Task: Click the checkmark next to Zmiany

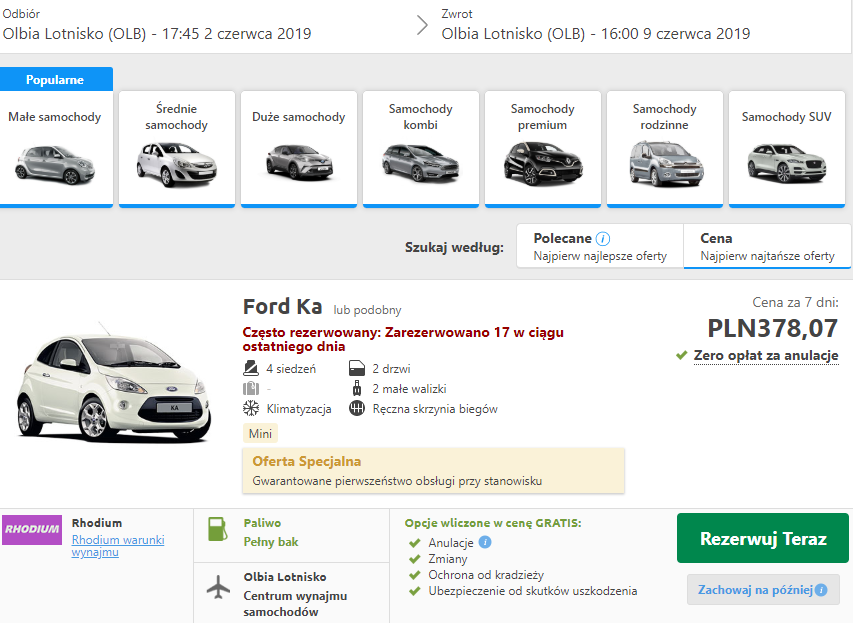Action: tap(415, 559)
